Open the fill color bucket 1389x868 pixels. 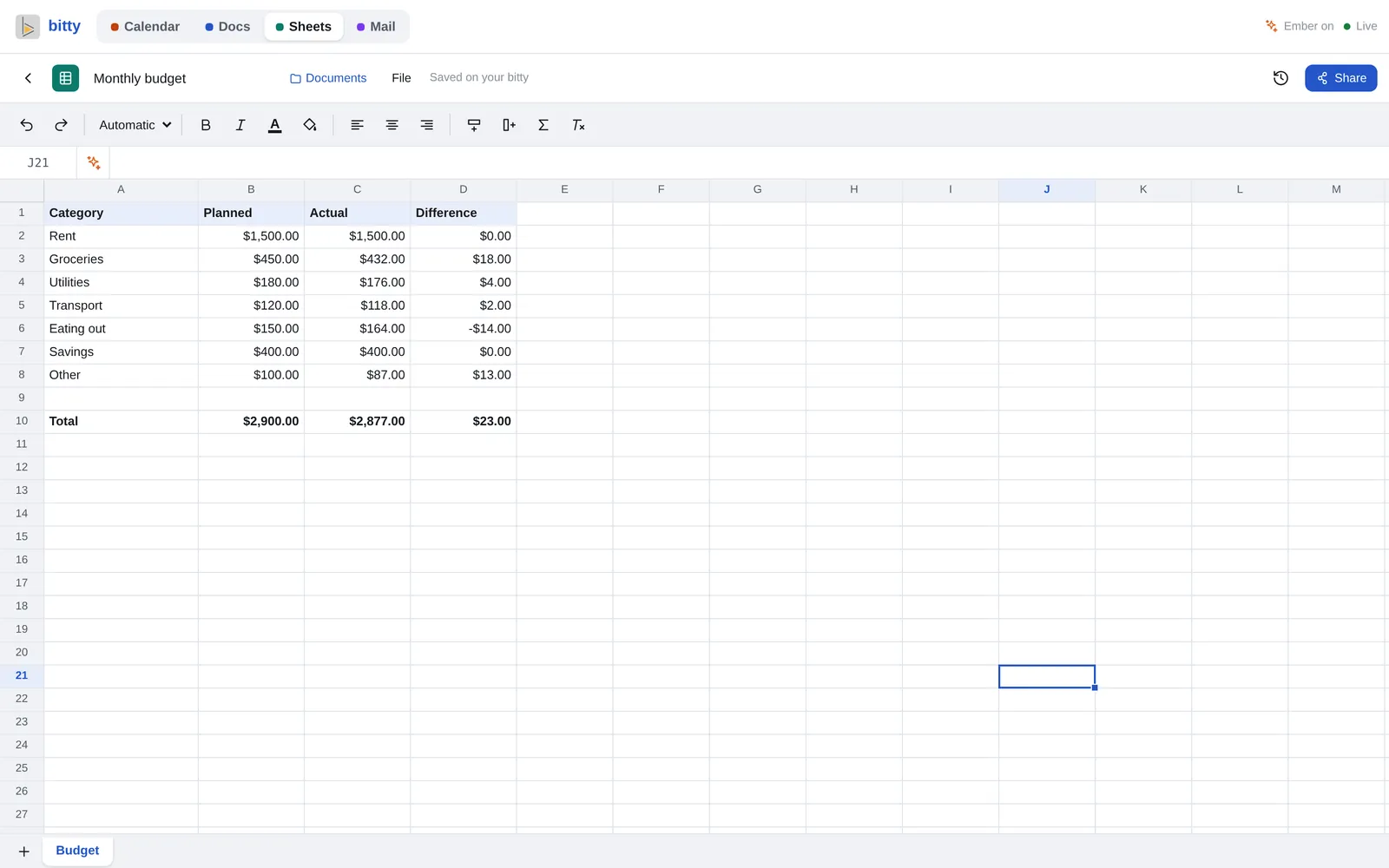pos(310,125)
